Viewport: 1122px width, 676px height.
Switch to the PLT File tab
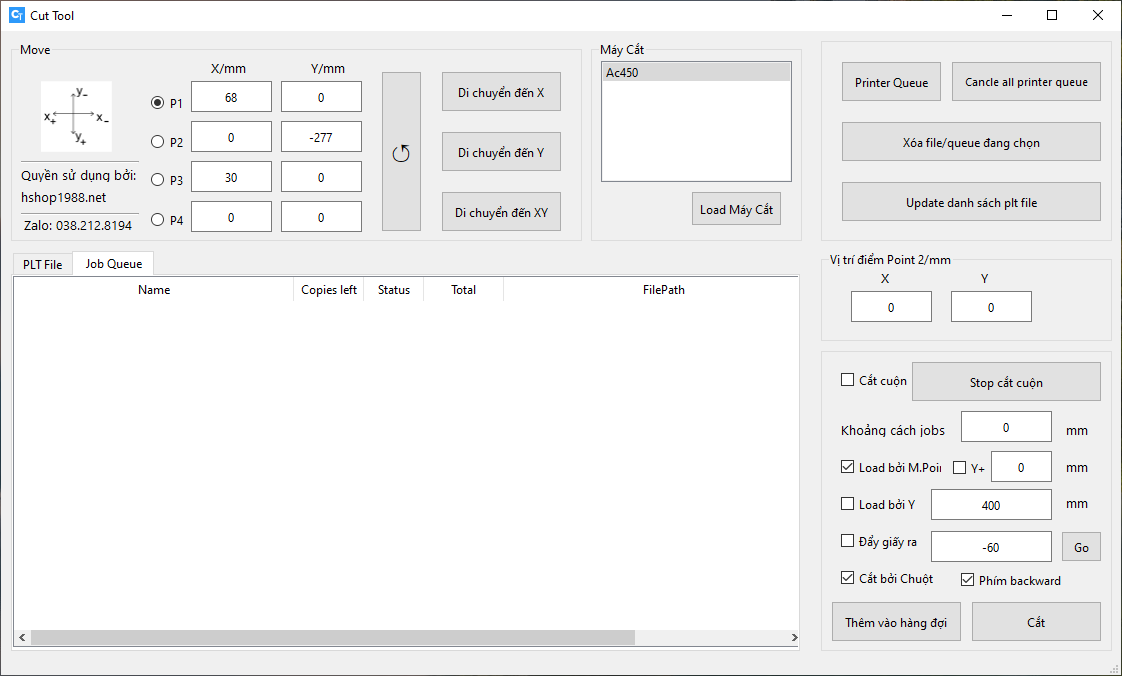point(43,264)
